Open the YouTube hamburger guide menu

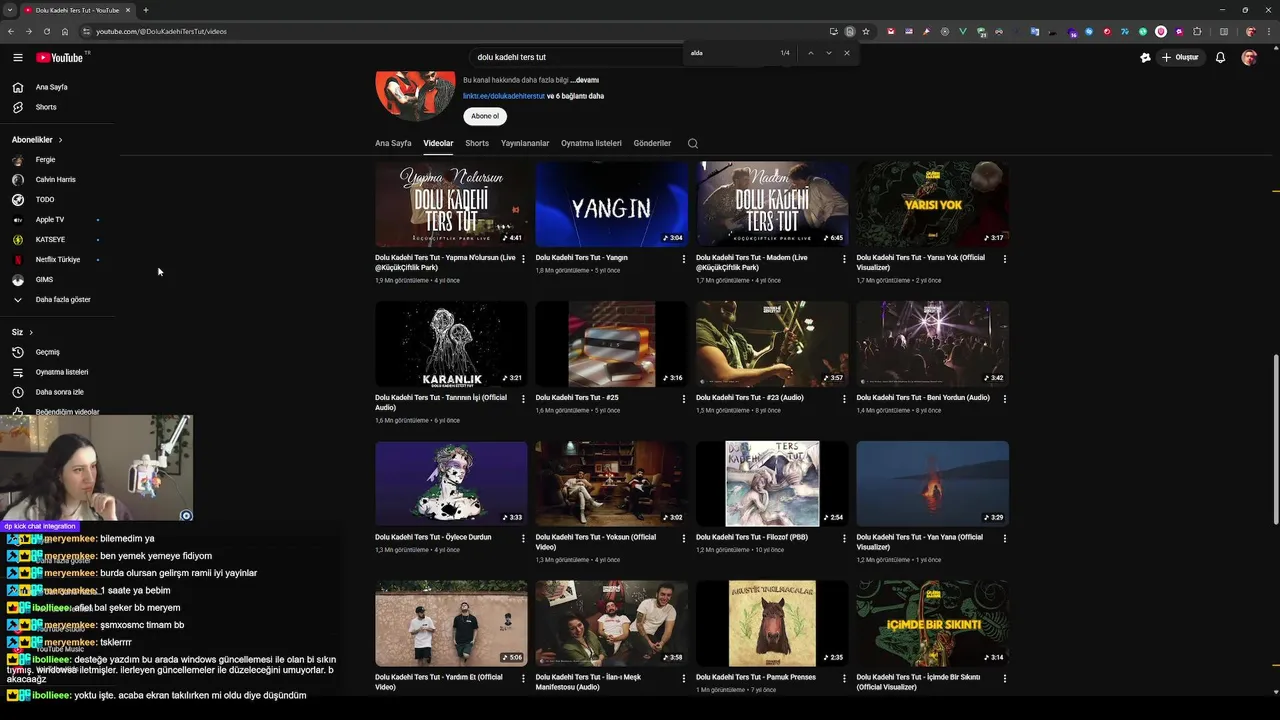coord(17,57)
